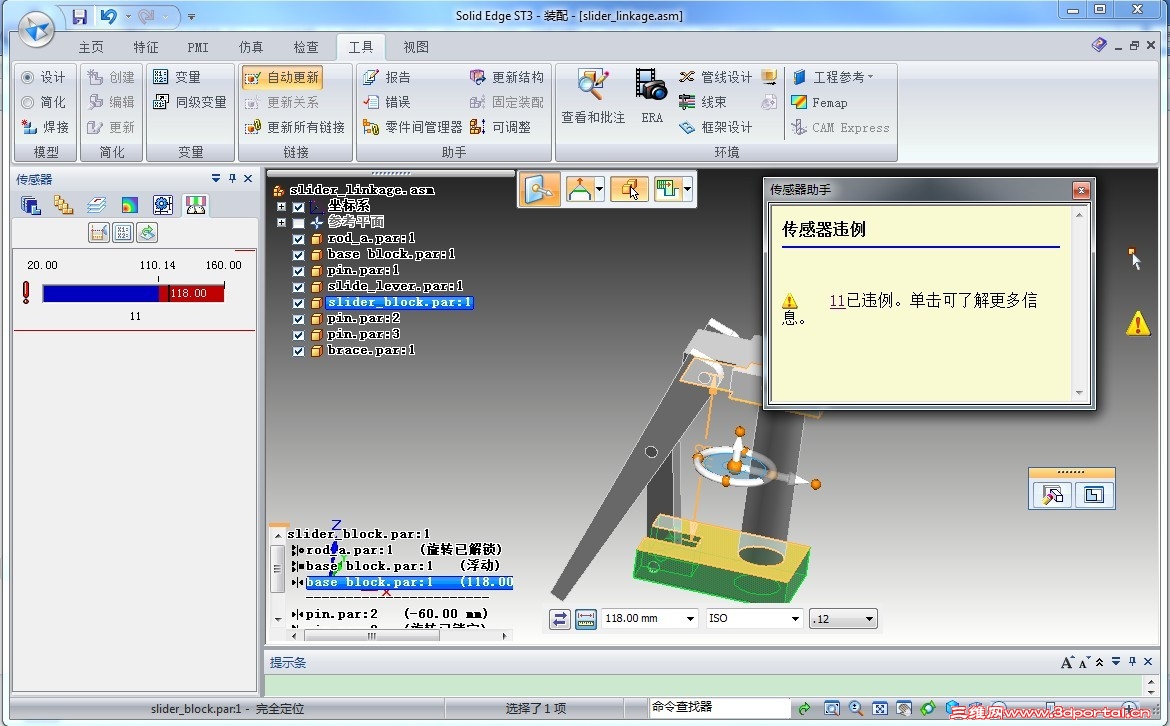
Task: Open 同级变量 peer variables
Action: 190,102
